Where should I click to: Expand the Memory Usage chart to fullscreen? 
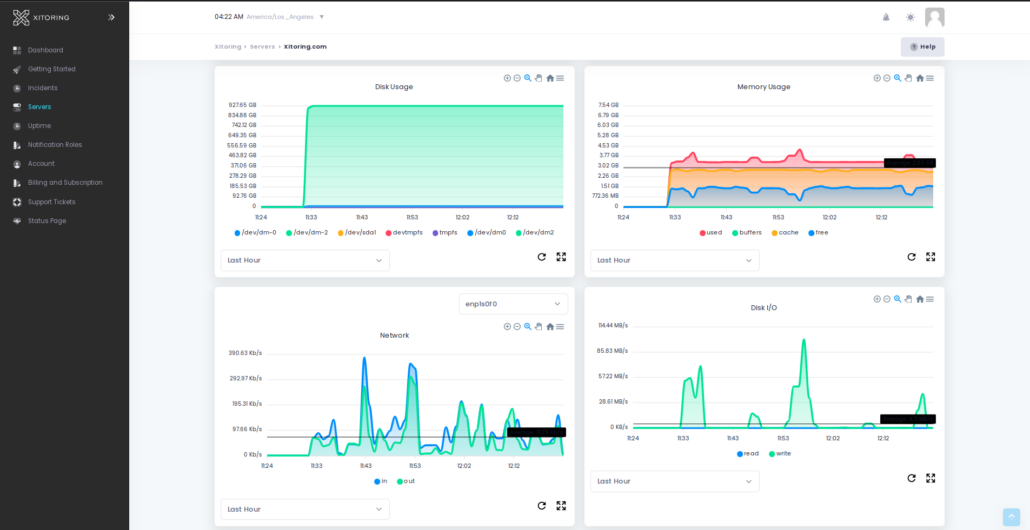point(930,257)
